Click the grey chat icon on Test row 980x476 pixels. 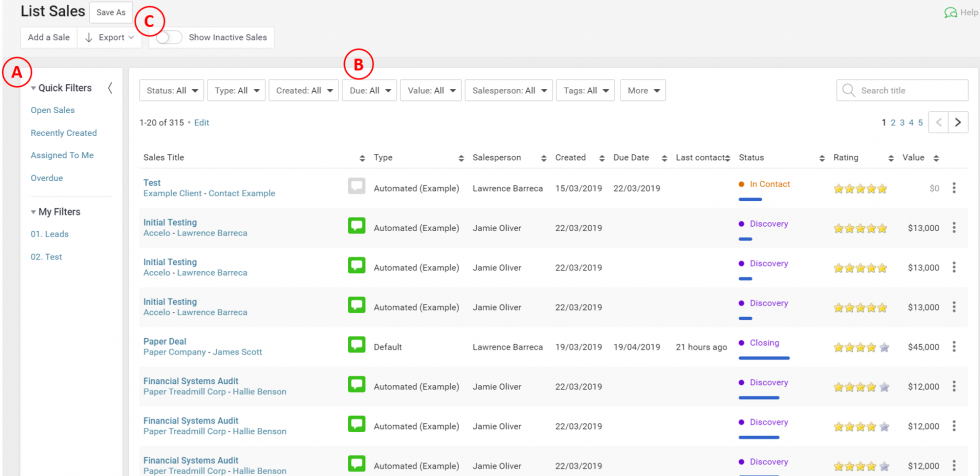tap(357, 186)
